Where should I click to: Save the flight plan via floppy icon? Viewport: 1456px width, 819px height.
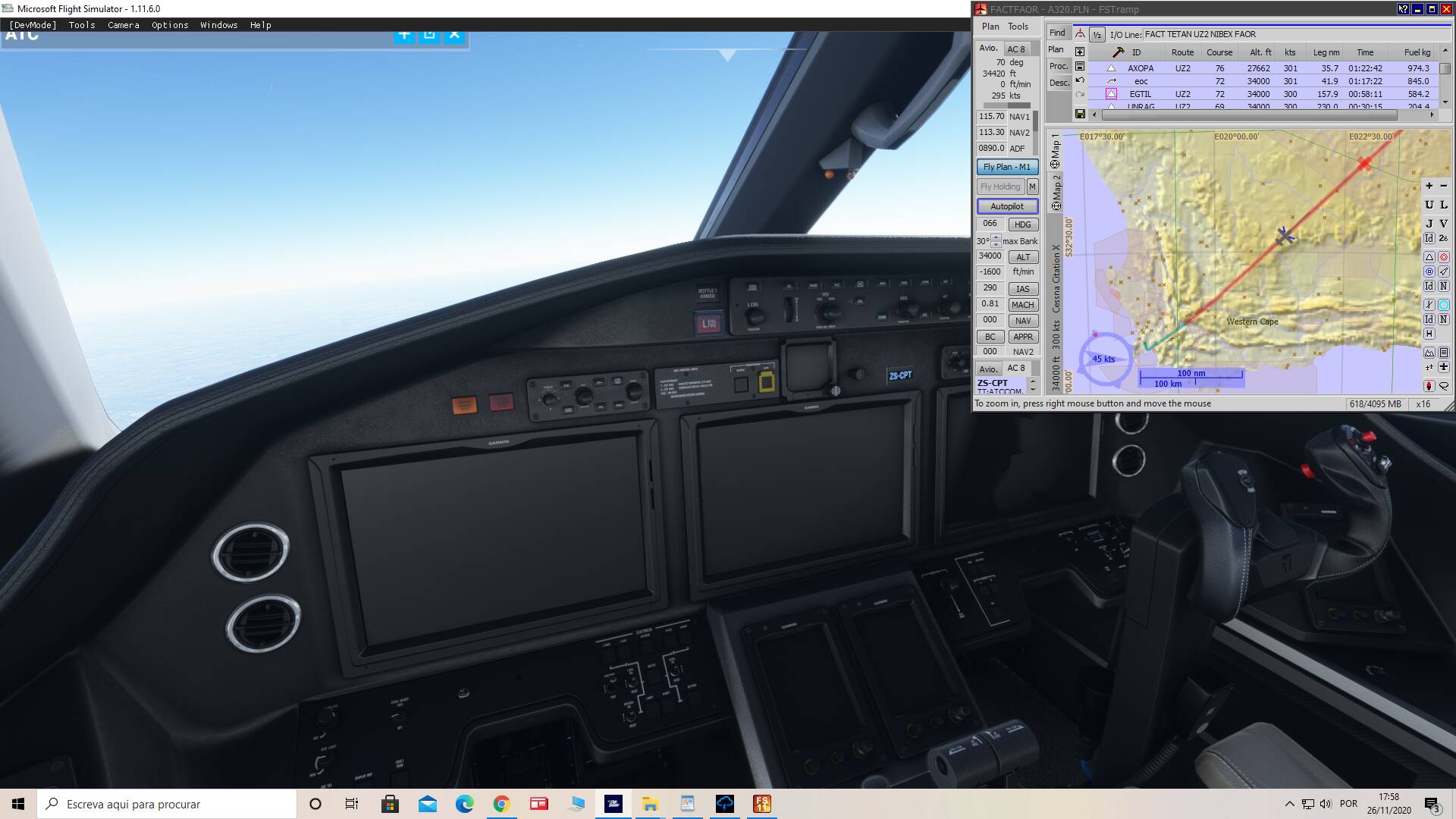coord(1080,114)
